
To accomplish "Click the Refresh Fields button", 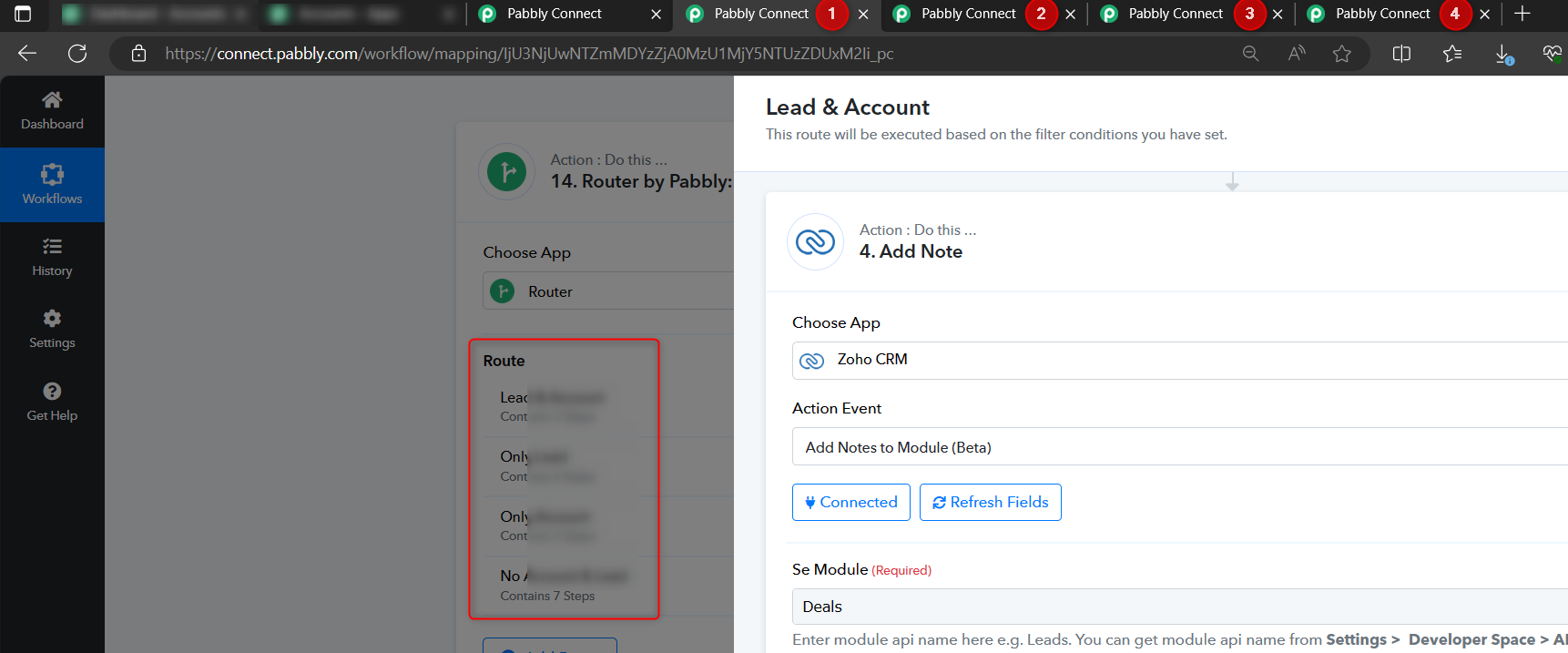I will point(990,502).
